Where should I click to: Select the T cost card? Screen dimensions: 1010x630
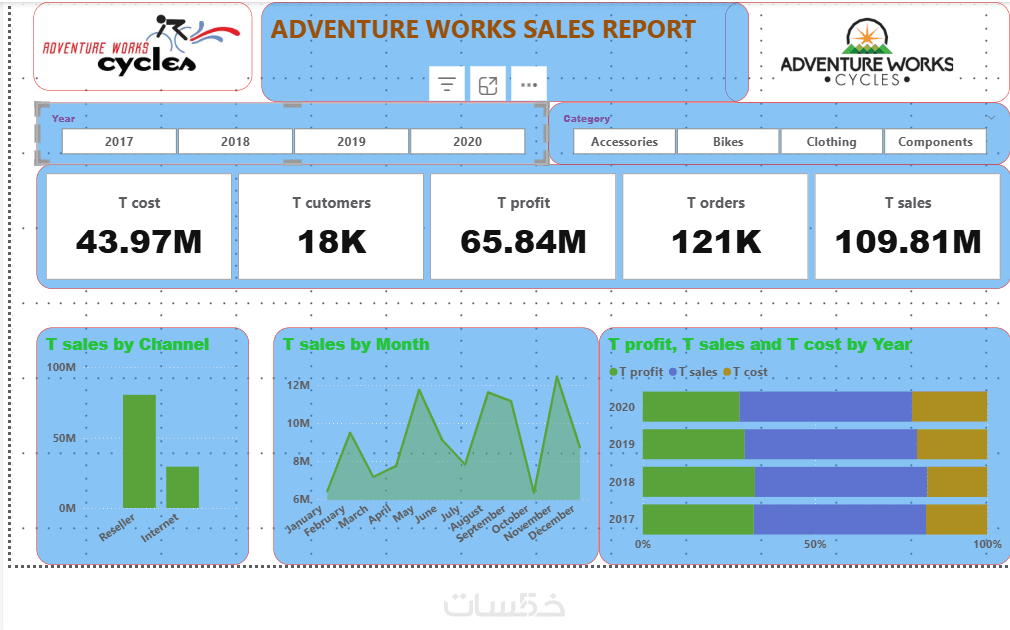(139, 227)
